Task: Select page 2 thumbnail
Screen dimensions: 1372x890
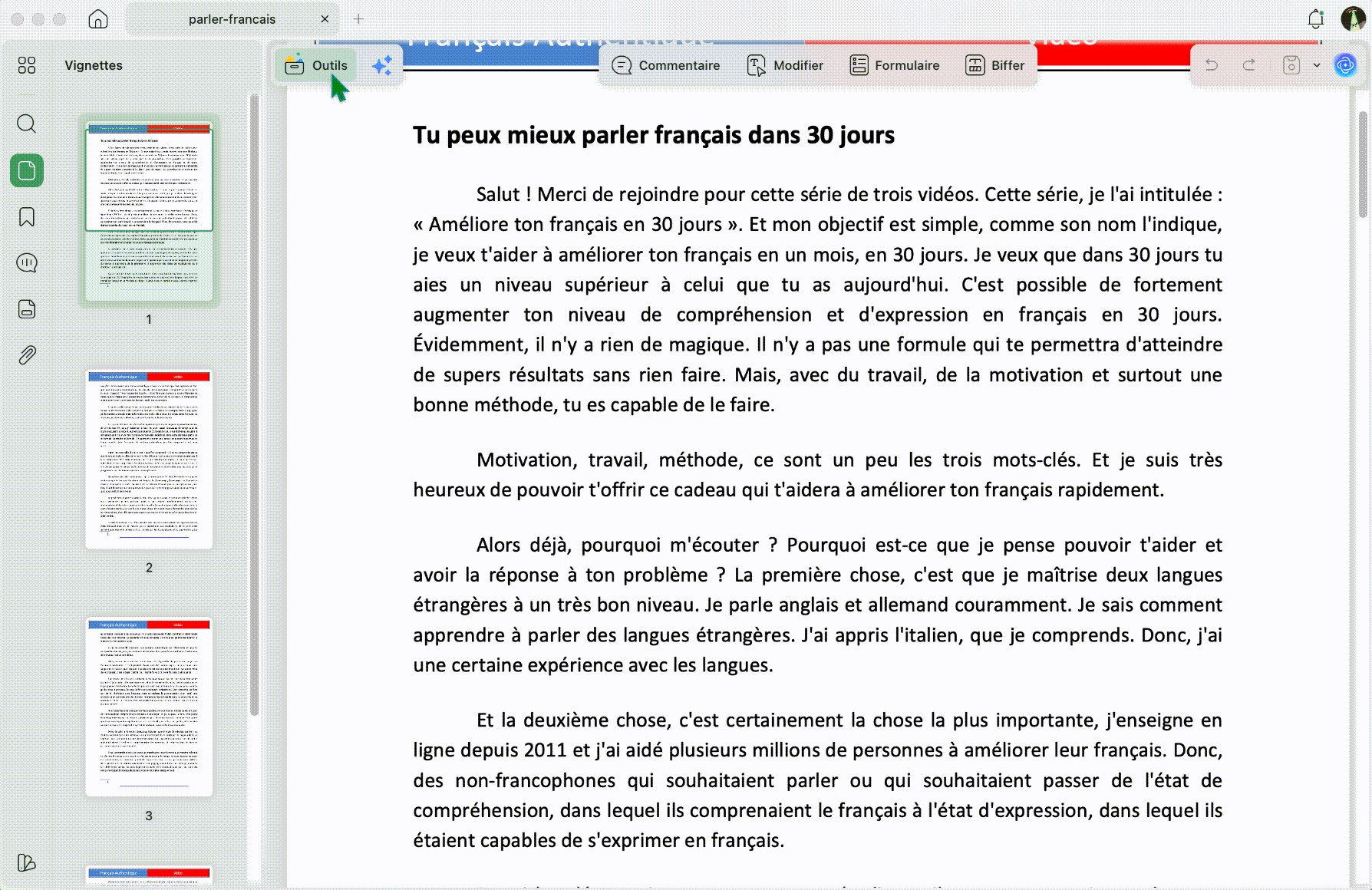Action: pos(149,460)
